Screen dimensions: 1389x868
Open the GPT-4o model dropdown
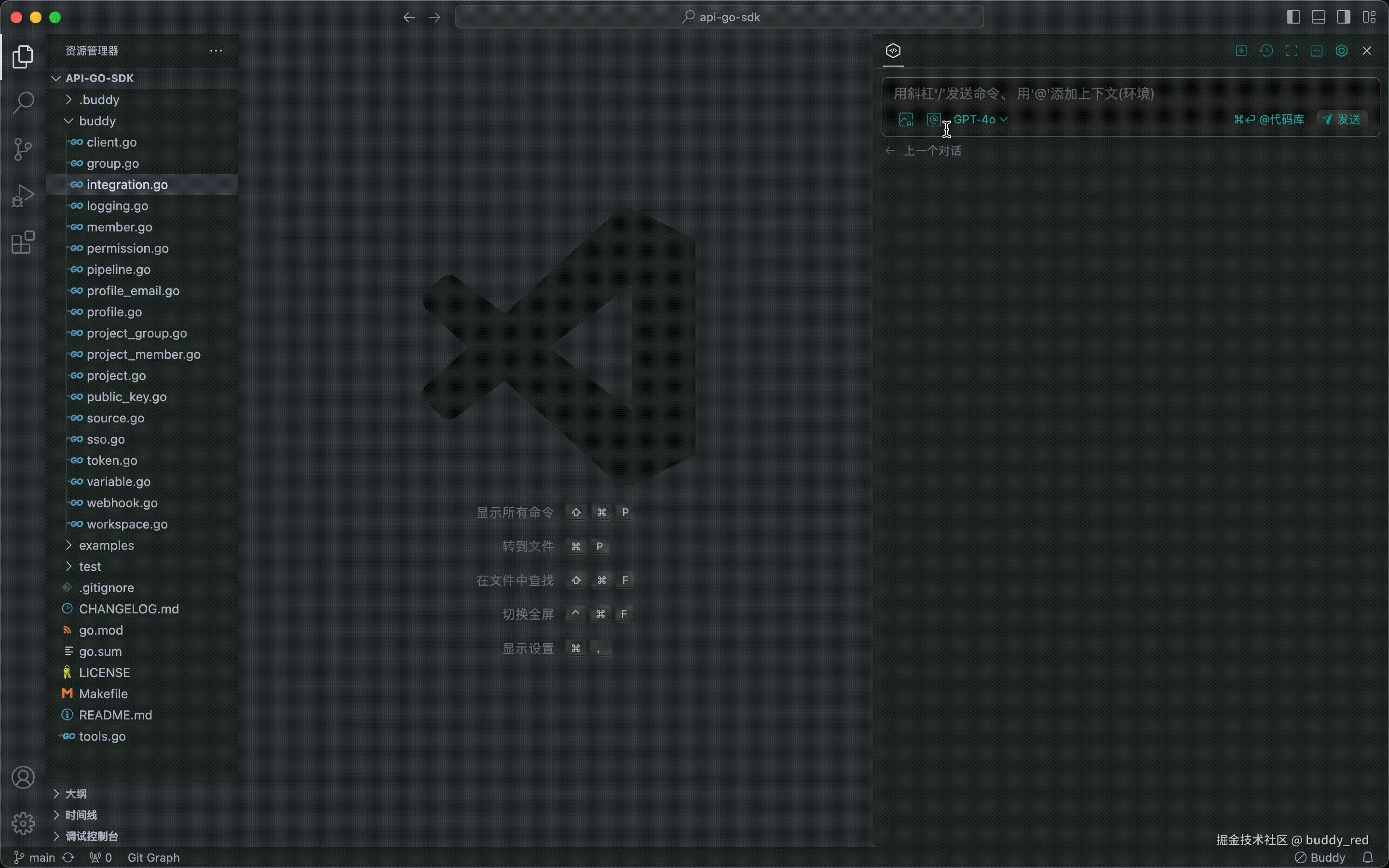[x=980, y=120]
